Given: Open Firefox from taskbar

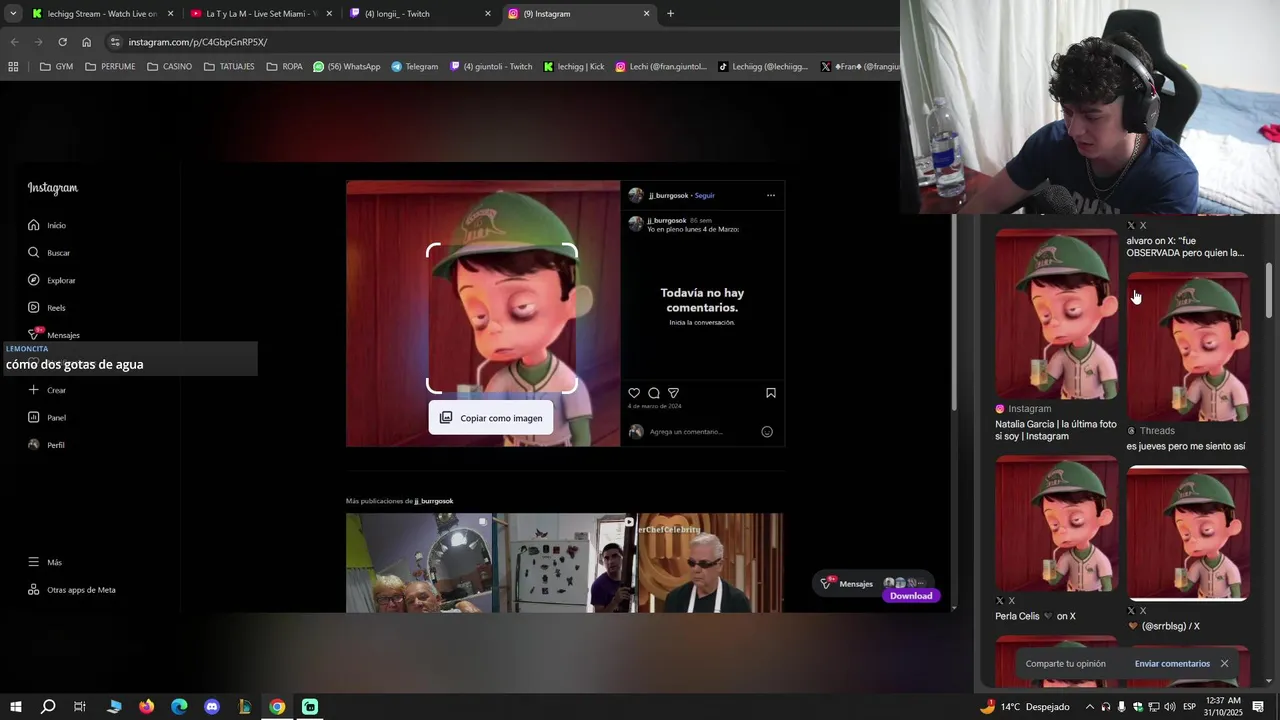Looking at the screenshot, I should tap(147, 707).
